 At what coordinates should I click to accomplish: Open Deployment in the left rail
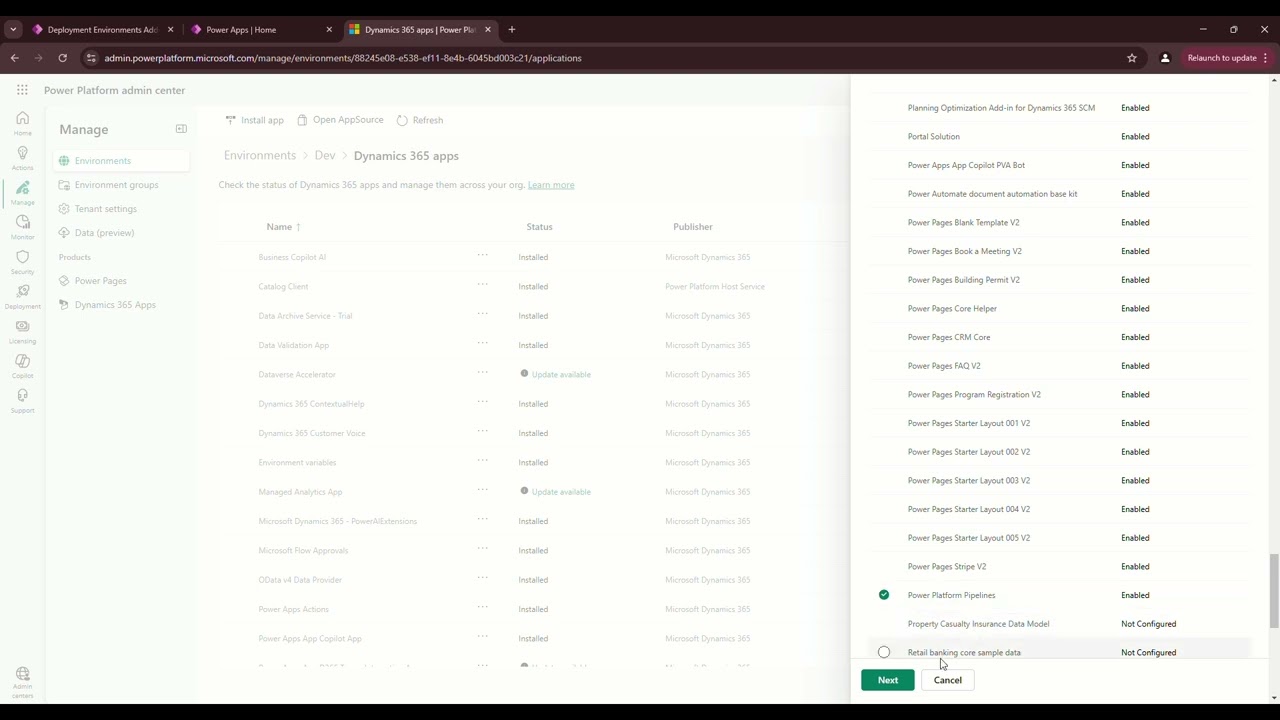[22, 297]
